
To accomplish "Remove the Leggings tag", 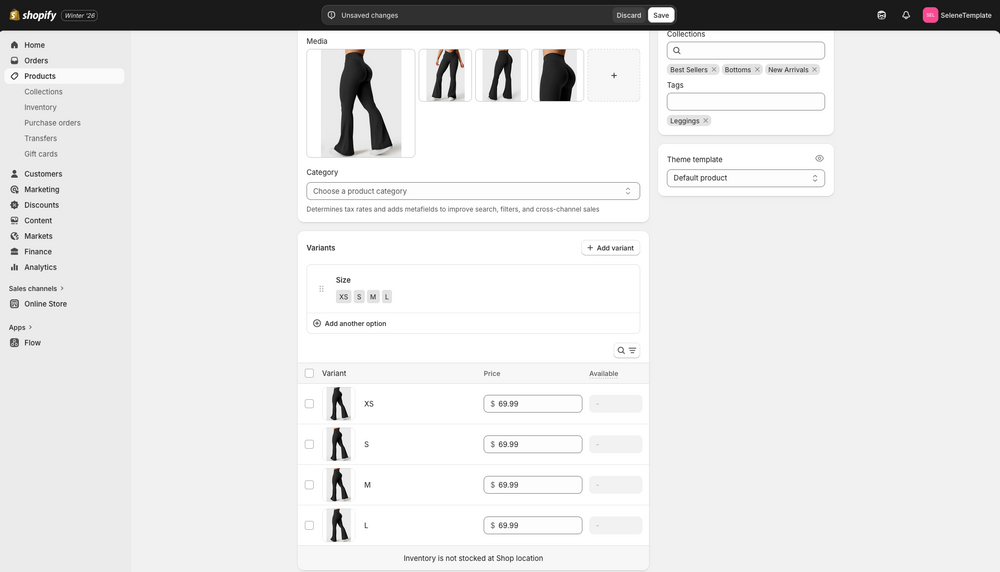I will [706, 121].
